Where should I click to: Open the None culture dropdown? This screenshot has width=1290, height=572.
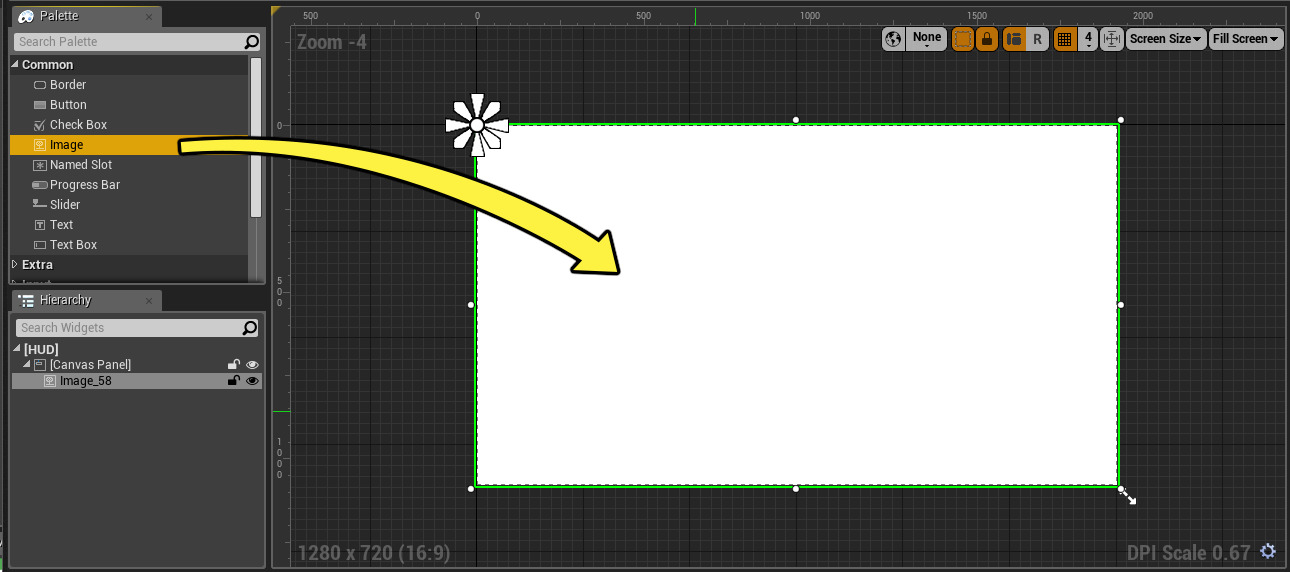(926, 39)
